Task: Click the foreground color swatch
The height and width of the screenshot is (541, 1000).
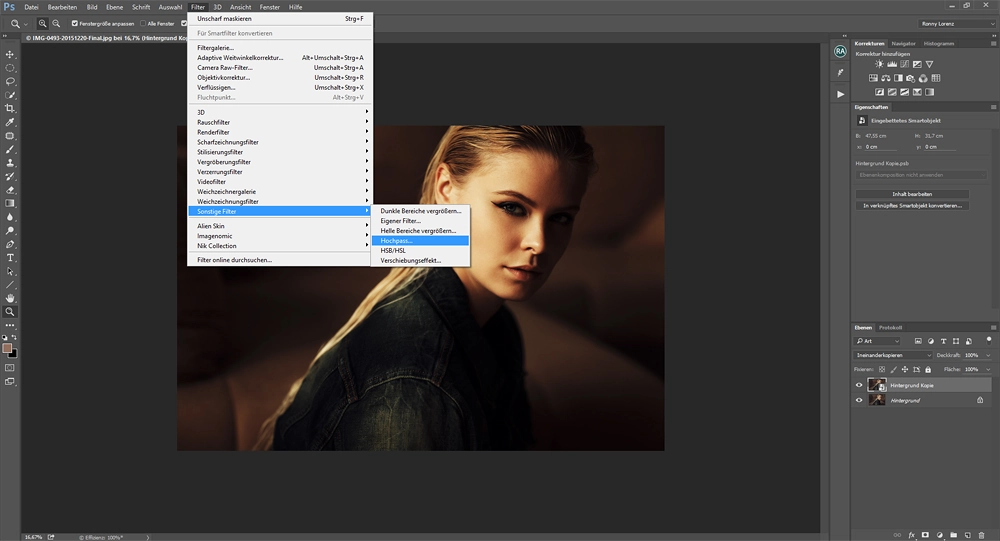Action: pos(7,348)
